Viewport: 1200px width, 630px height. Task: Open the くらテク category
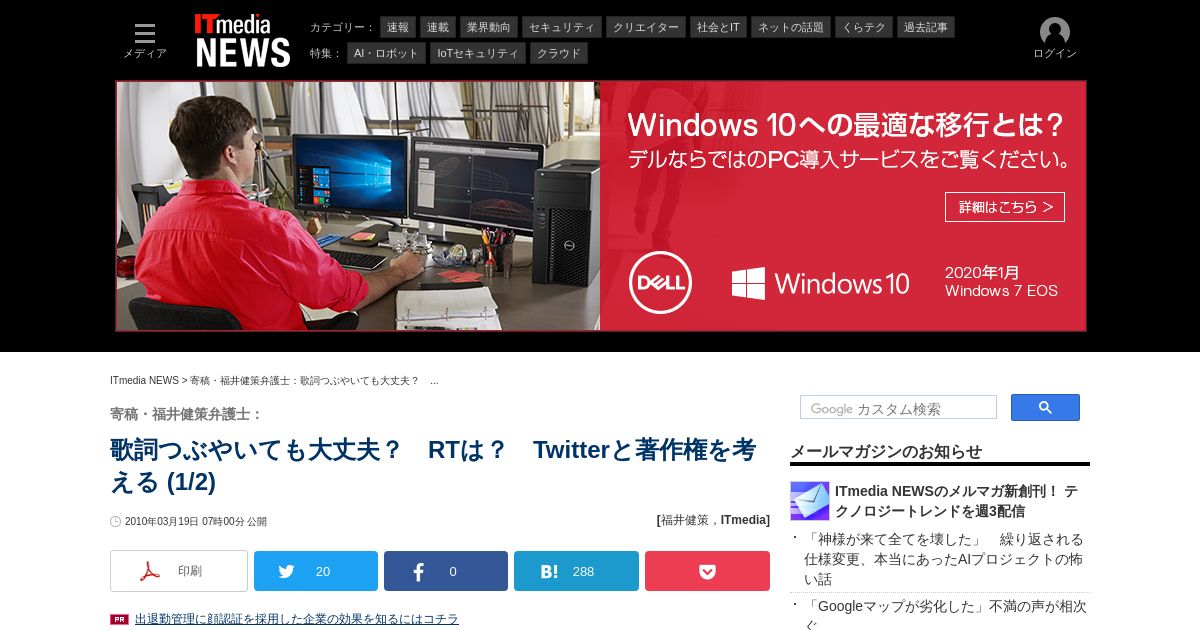[864, 27]
